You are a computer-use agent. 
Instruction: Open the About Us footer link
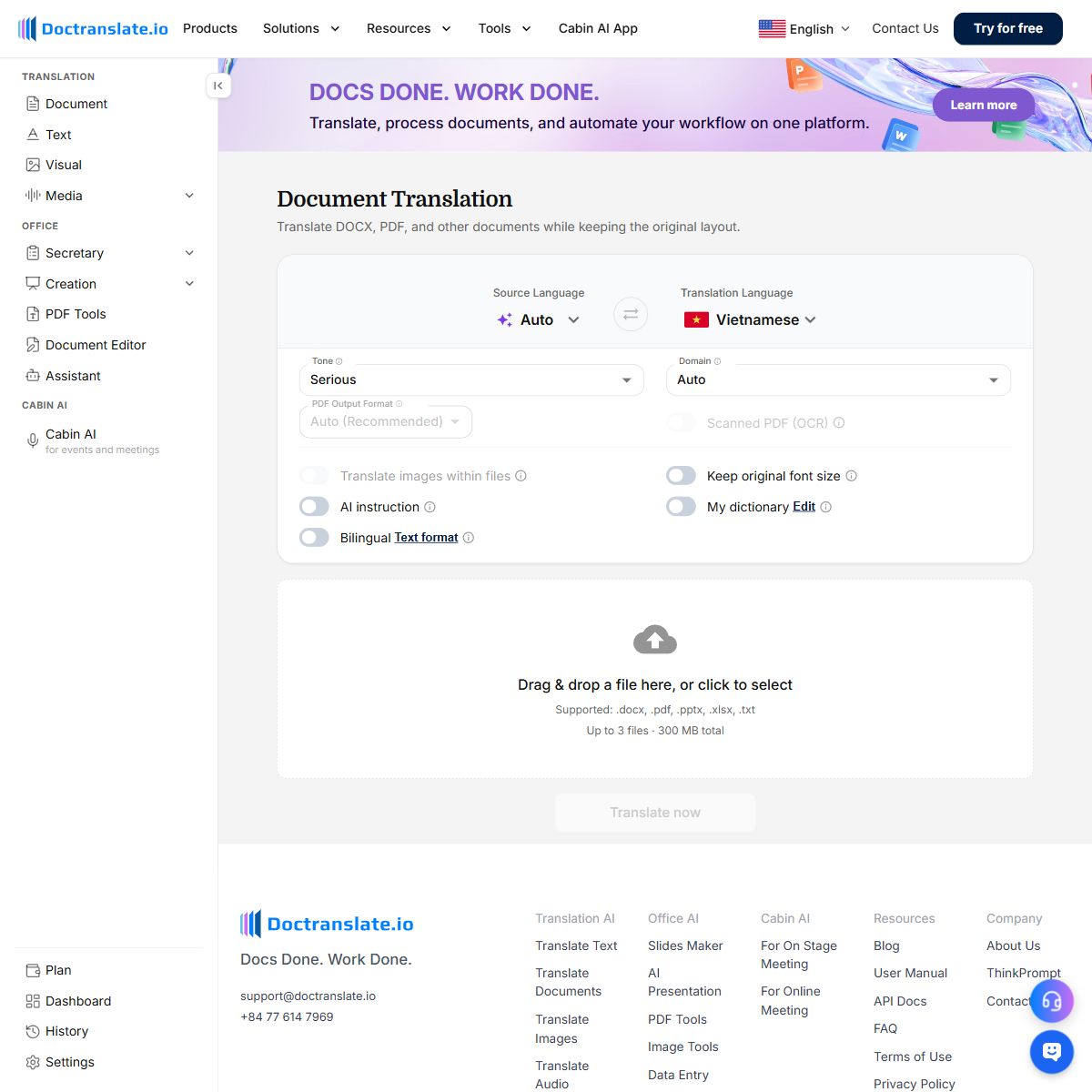click(1013, 945)
